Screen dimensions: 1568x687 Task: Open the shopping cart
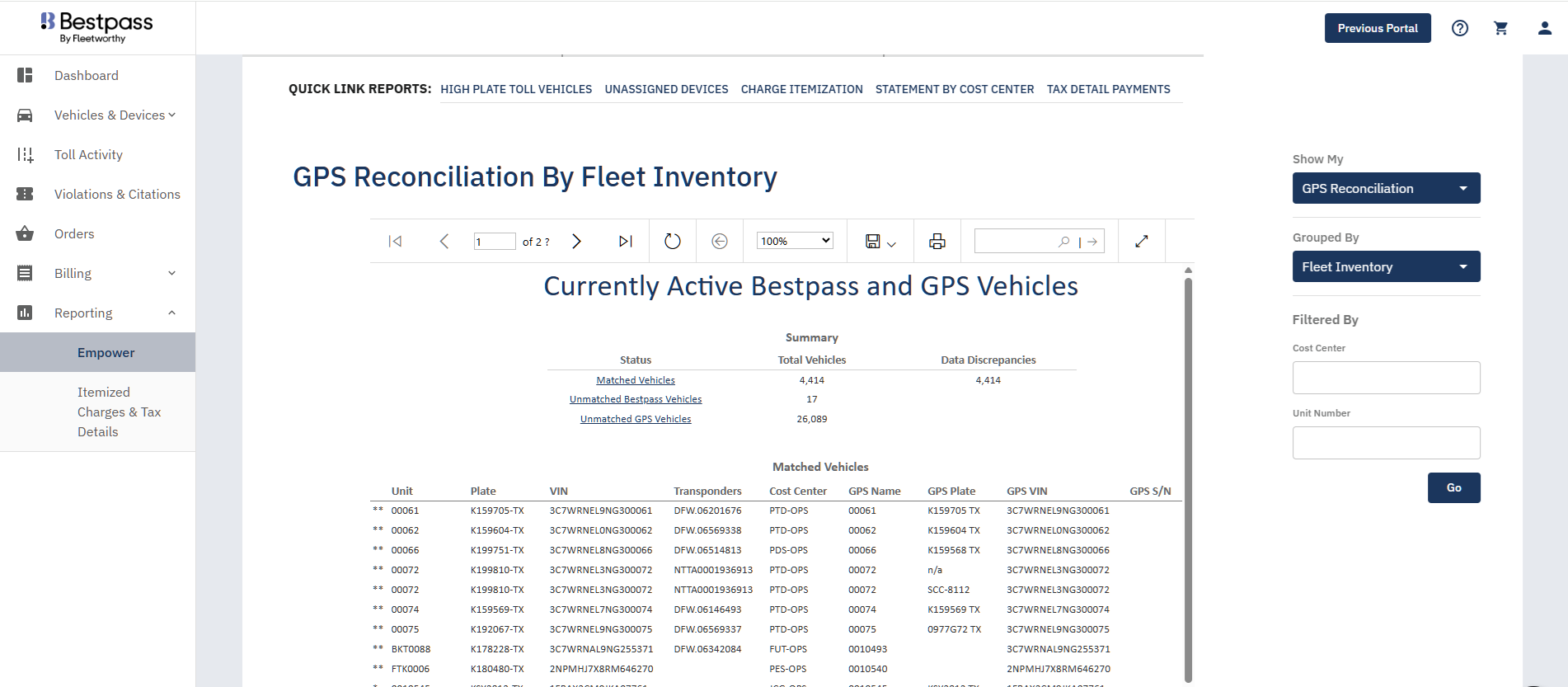click(x=1500, y=28)
